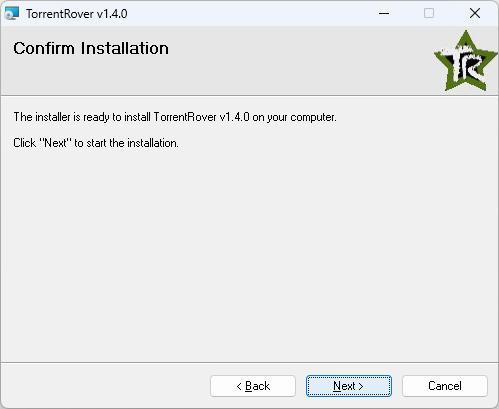Click the blank area of the dialog body
The height and width of the screenshot is (409, 499).
[x=249, y=253]
